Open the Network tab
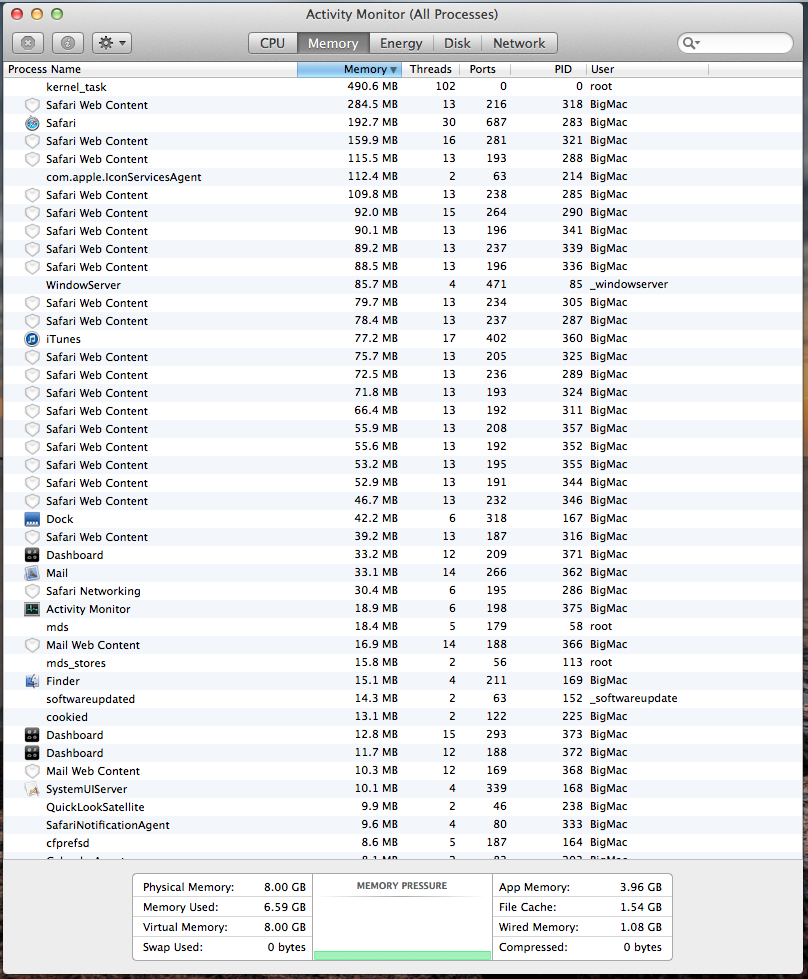This screenshot has height=979, width=808. coord(519,43)
